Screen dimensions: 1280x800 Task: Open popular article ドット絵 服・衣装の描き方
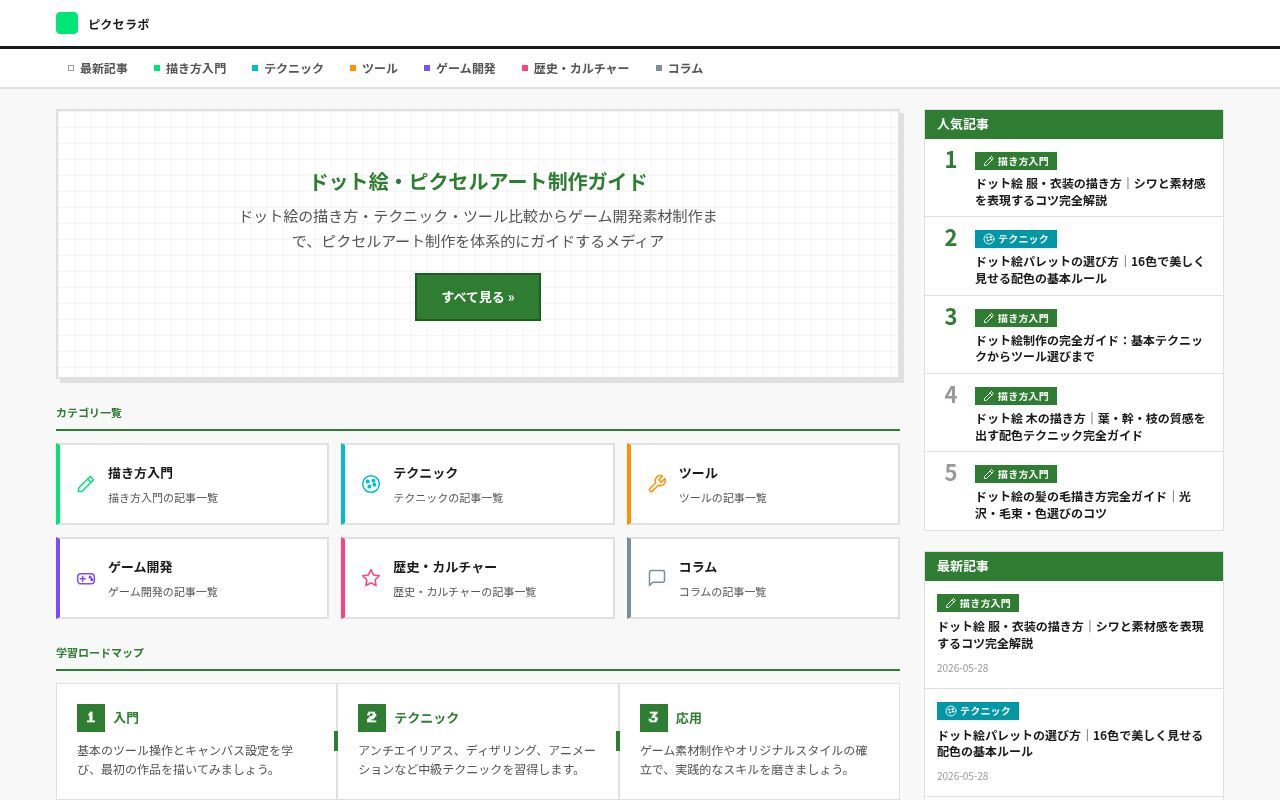point(1090,192)
